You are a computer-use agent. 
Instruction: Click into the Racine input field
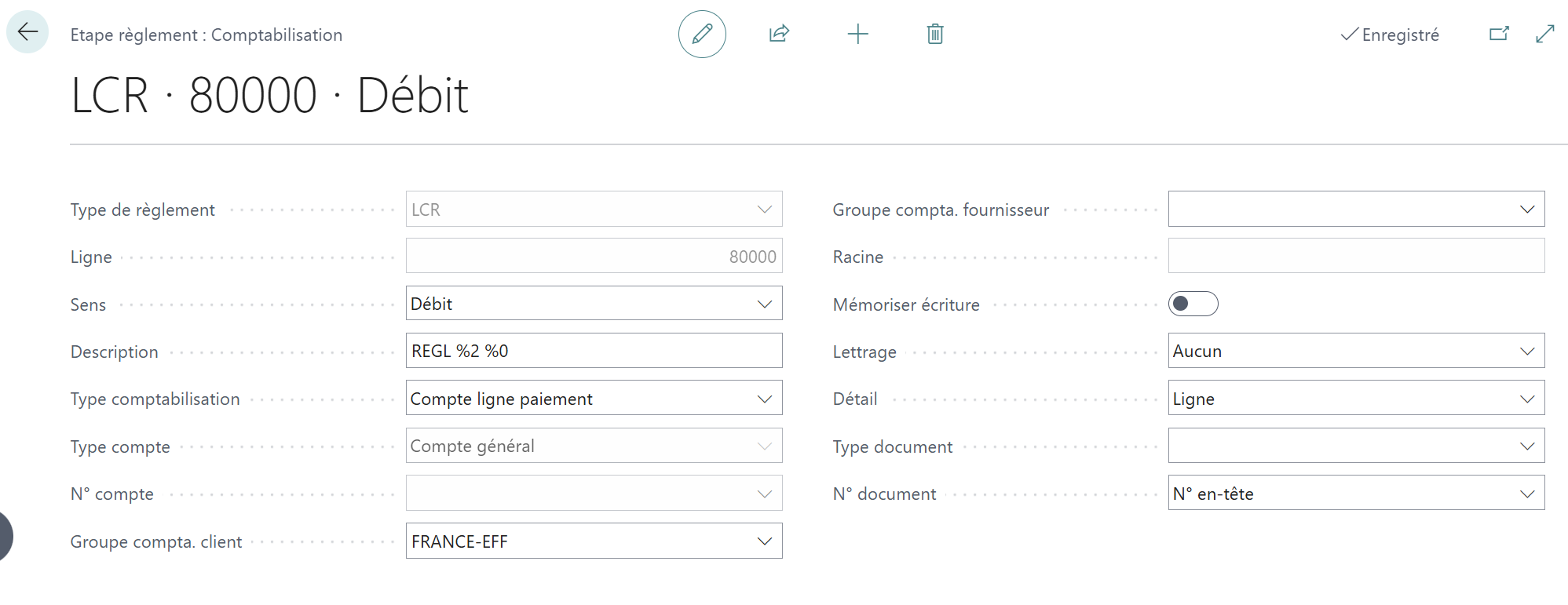(x=1355, y=257)
